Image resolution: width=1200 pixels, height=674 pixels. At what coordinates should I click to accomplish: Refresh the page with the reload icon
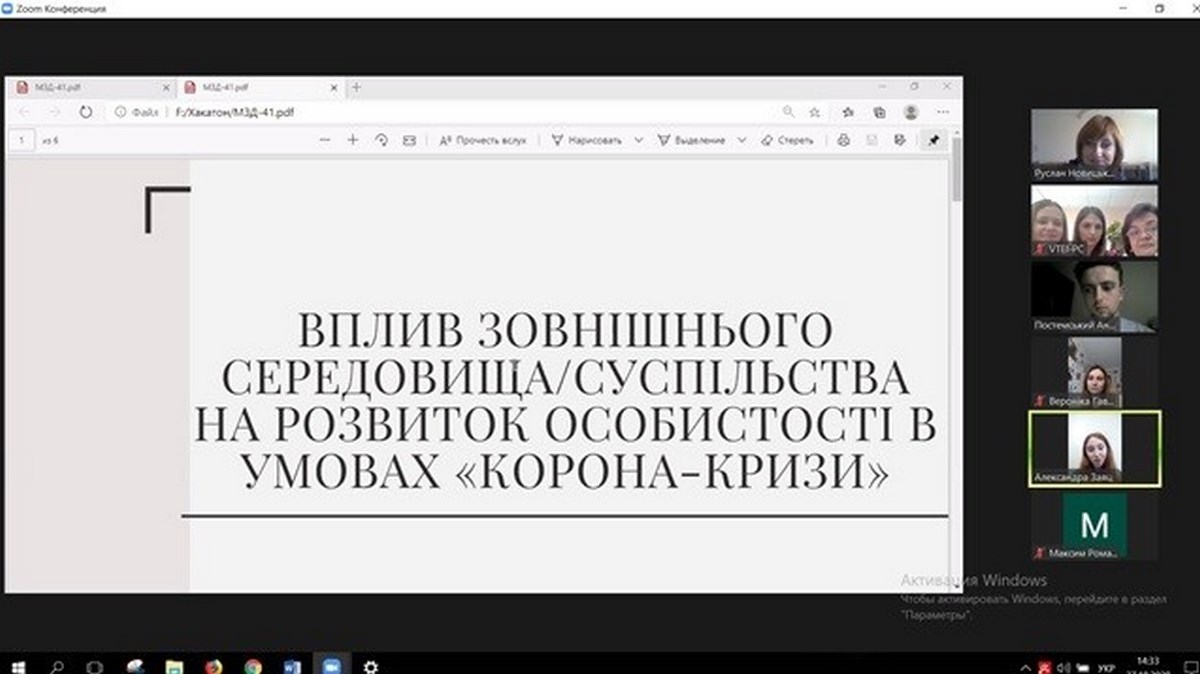pos(86,113)
